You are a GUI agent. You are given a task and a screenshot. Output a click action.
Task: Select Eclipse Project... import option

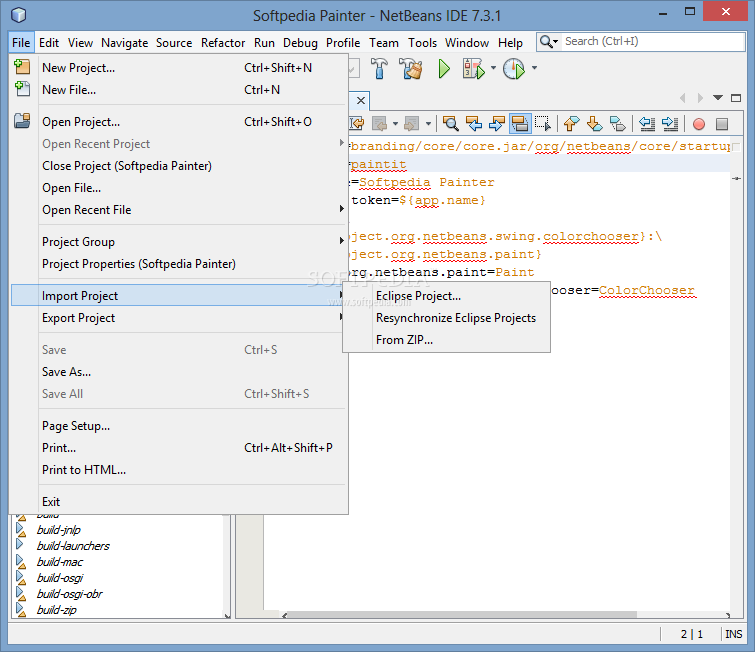point(446,296)
